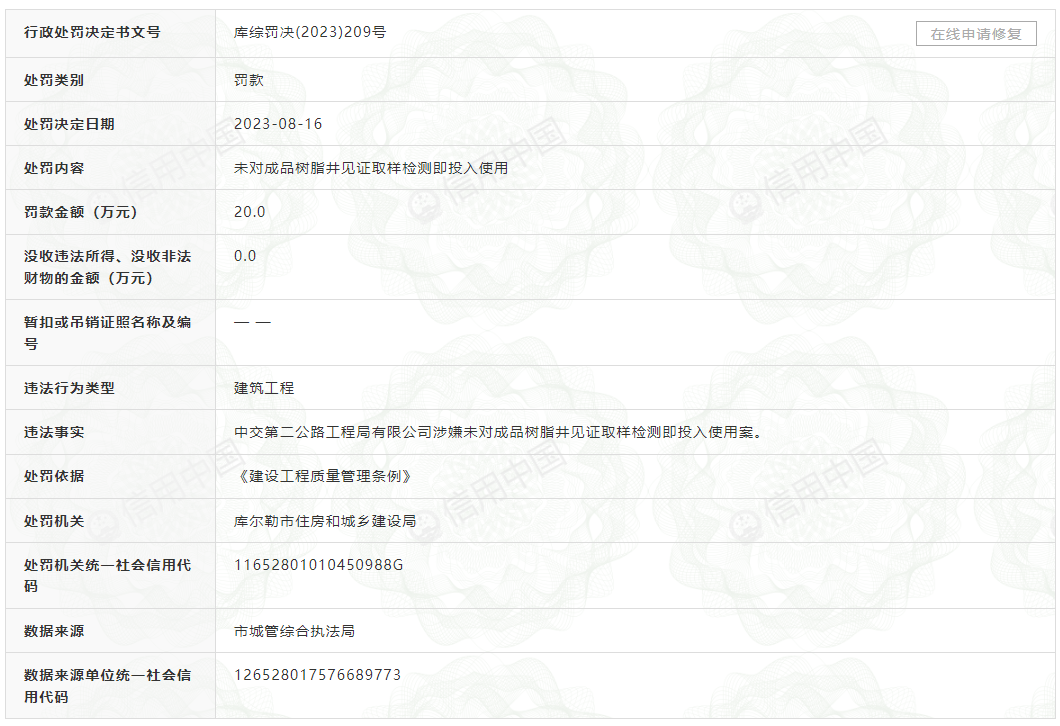Select the credit code 11652801010450988G

coord(318,564)
